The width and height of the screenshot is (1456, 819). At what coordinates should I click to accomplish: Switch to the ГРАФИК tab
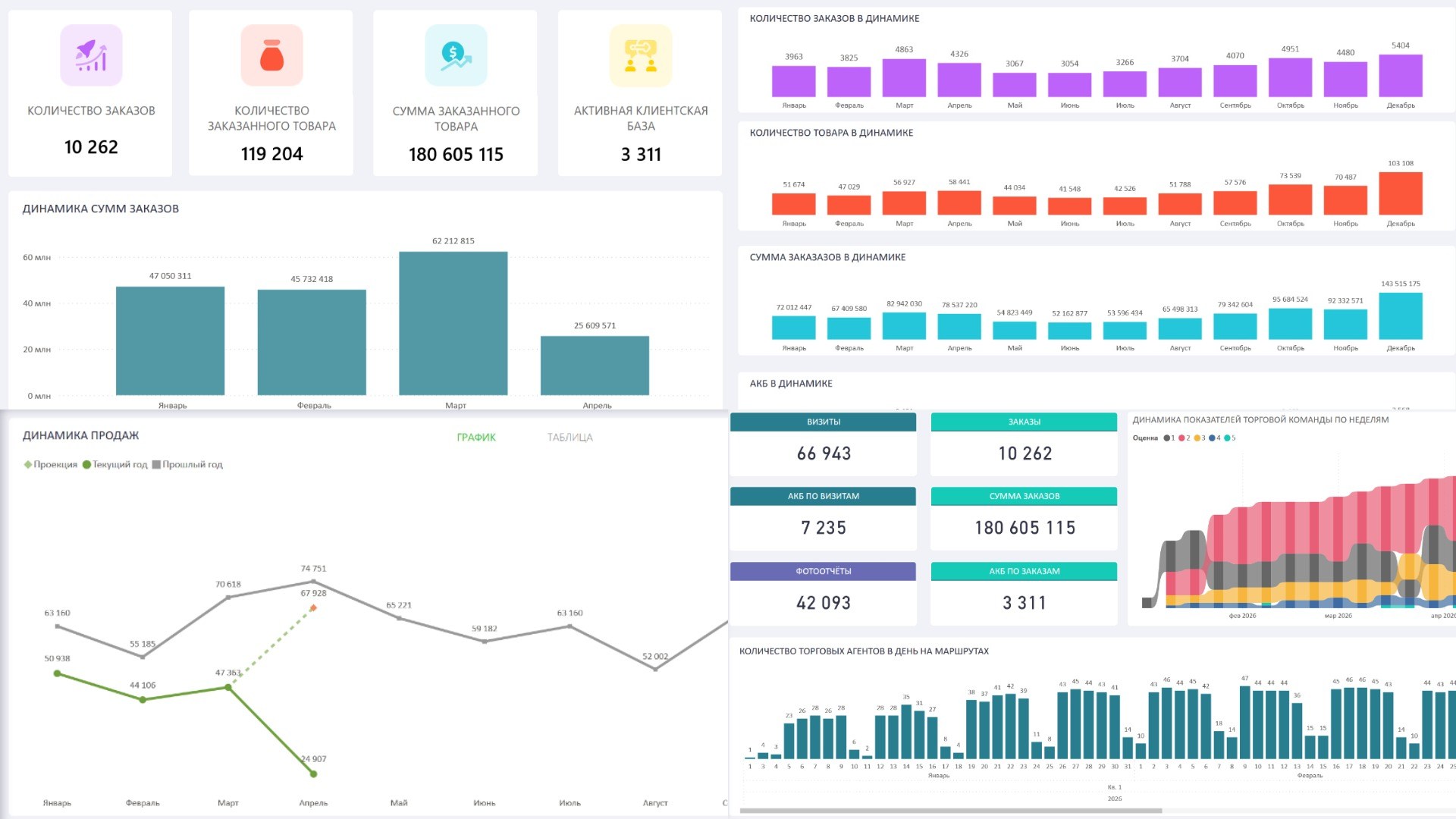476,438
